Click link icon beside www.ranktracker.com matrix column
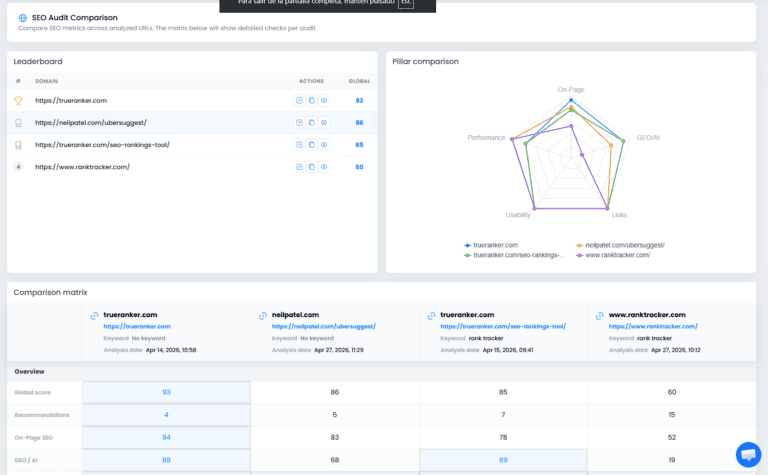The width and height of the screenshot is (768, 475). [x=600, y=316]
